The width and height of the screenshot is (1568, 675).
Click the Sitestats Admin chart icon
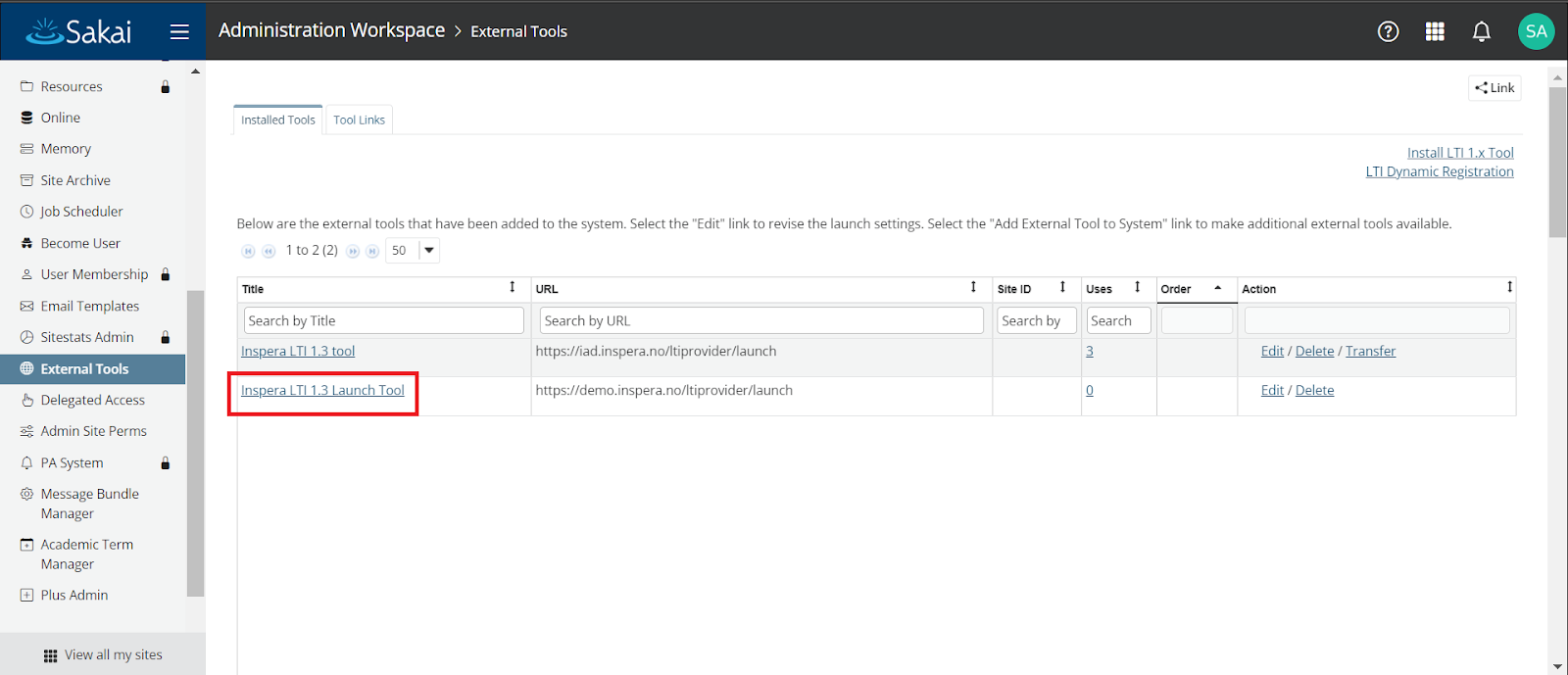click(x=26, y=337)
